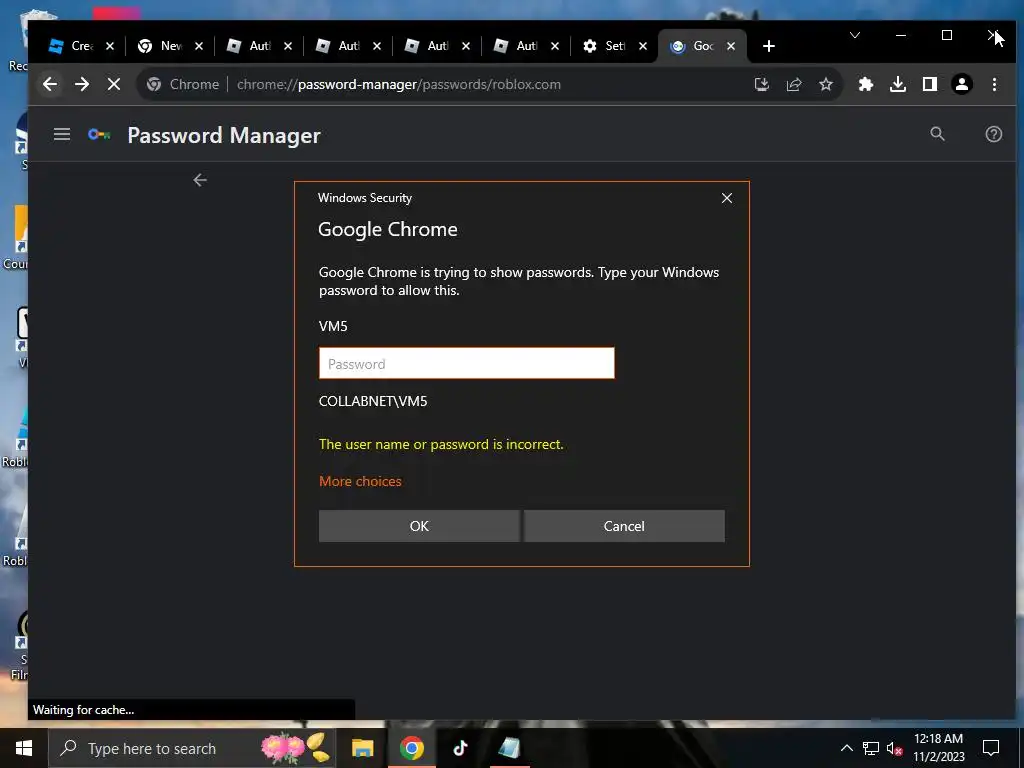Screen dimensions: 1024x768
Task: Click the Windows password input field
Action: 466,363
